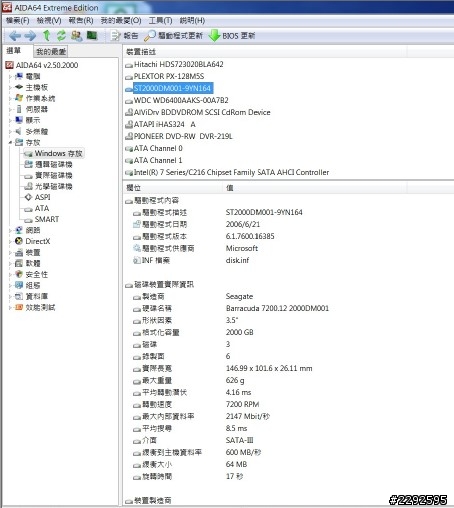Click the Up arrow toolbar icon
This screenshot has height=508, width=454.
point(46,35)
